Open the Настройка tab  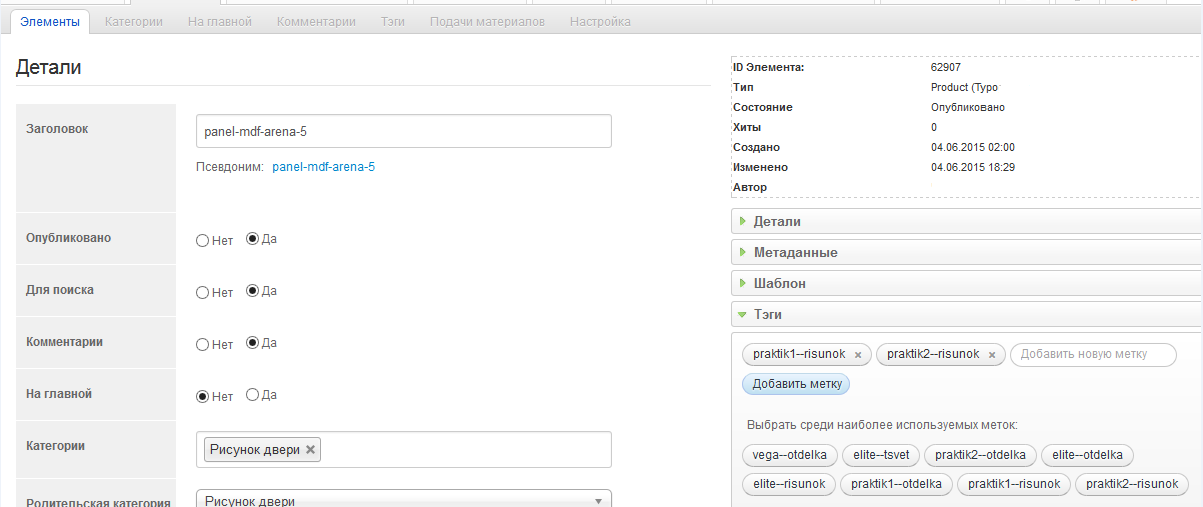[x=600, y=21]
